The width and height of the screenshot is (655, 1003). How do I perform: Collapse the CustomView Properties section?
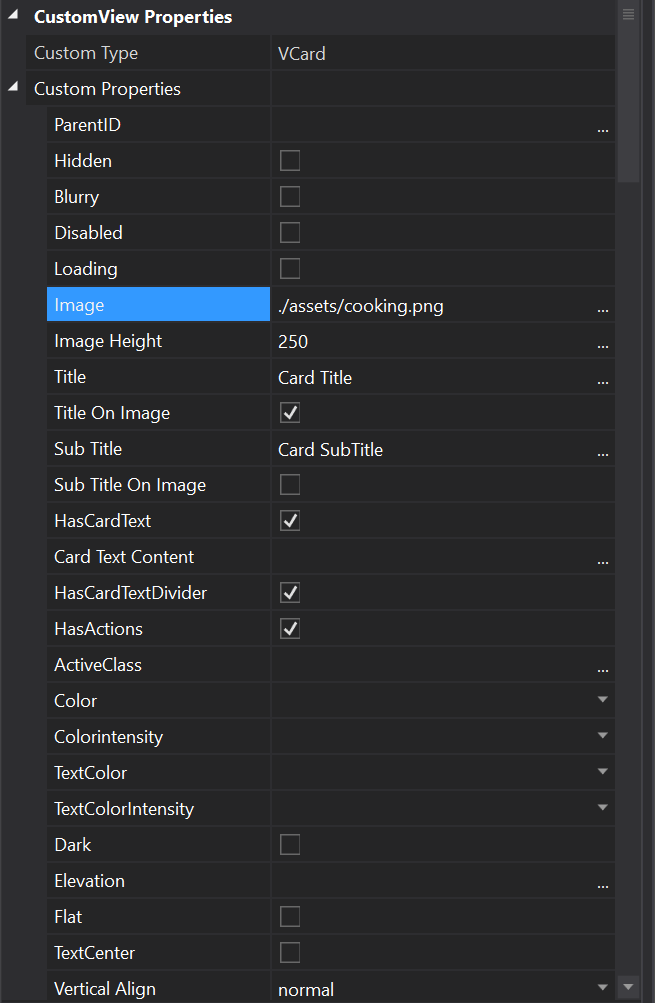13,17
